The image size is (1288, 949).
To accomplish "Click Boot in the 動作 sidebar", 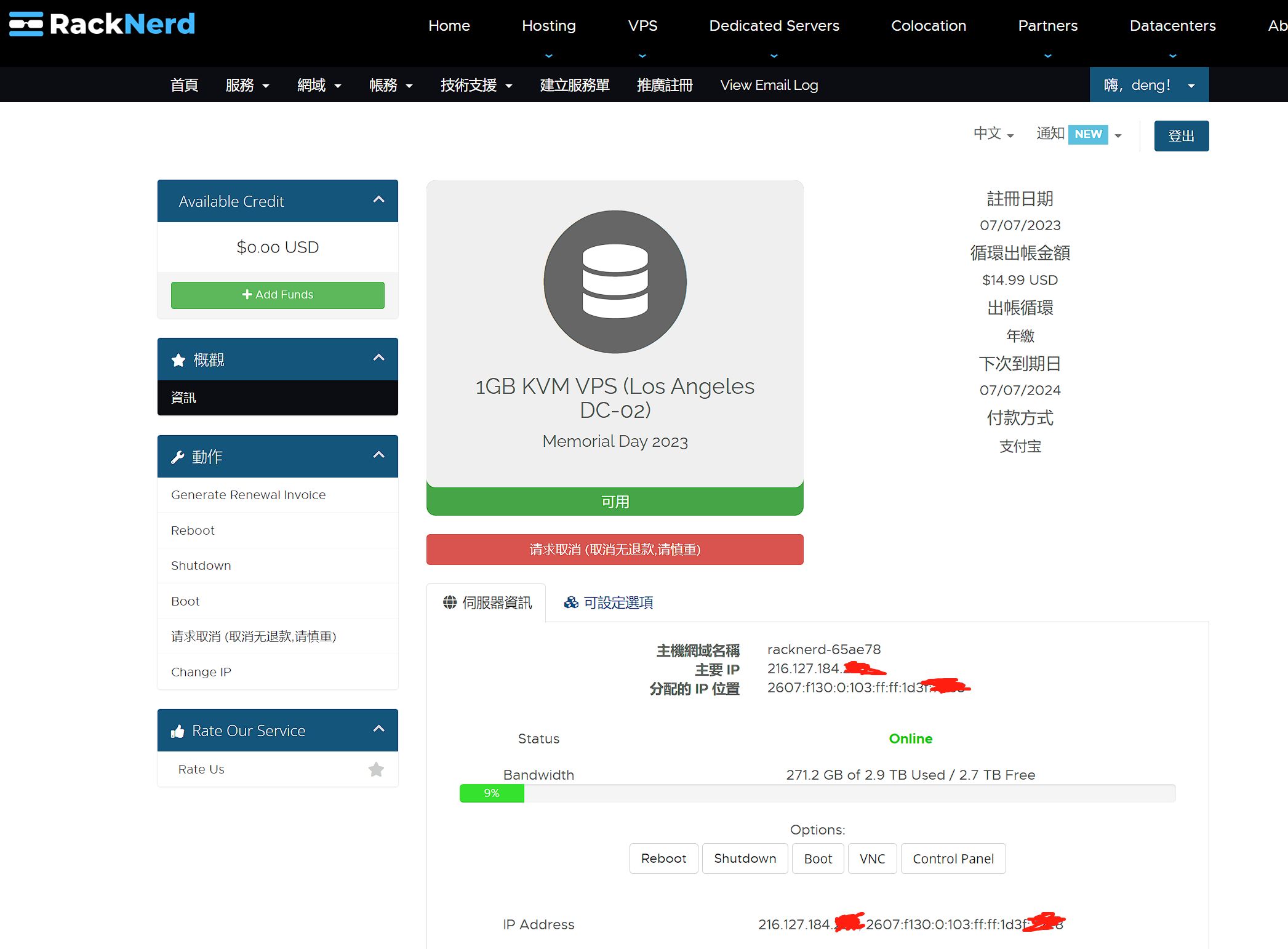I will (x=278, y=601).
